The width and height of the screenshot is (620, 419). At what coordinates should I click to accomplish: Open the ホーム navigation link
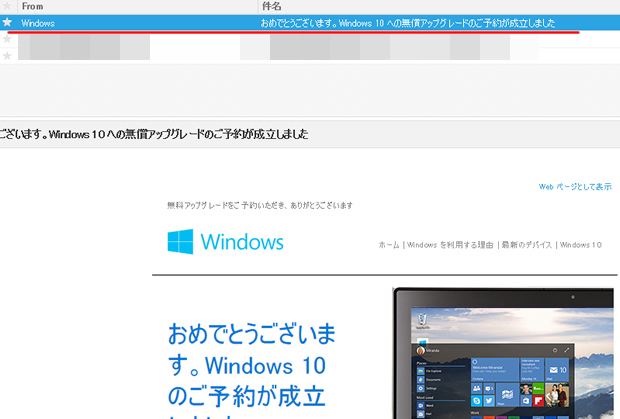coord(389,245)
